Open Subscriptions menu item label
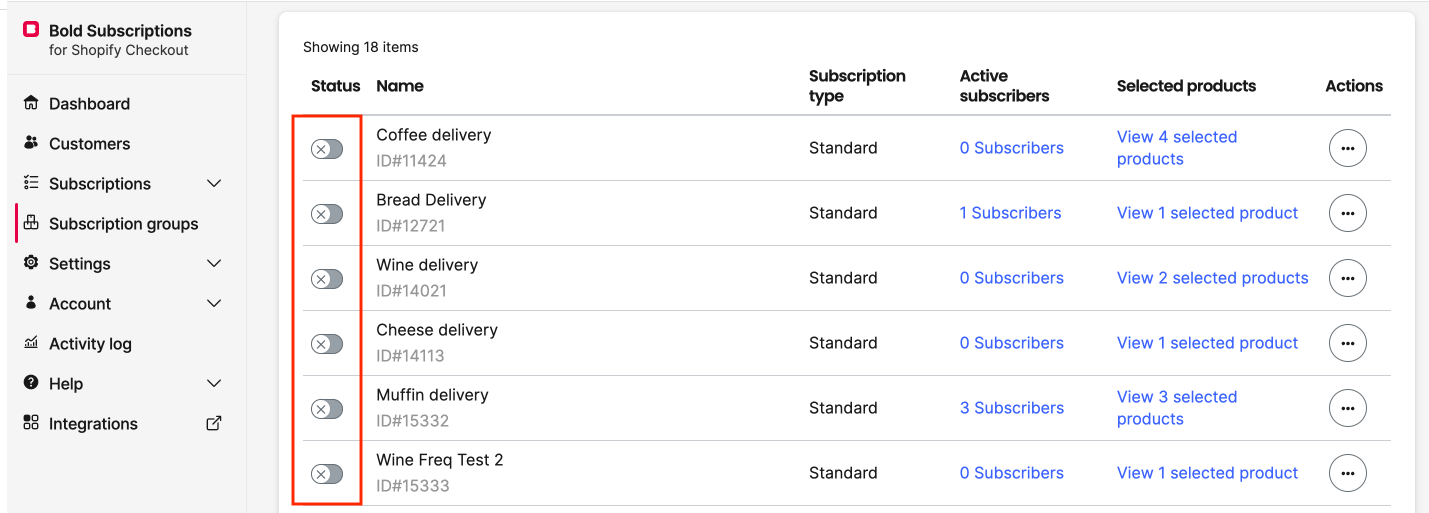The width and height of the screenshot is (1429, 513). (x=100, y=184)
